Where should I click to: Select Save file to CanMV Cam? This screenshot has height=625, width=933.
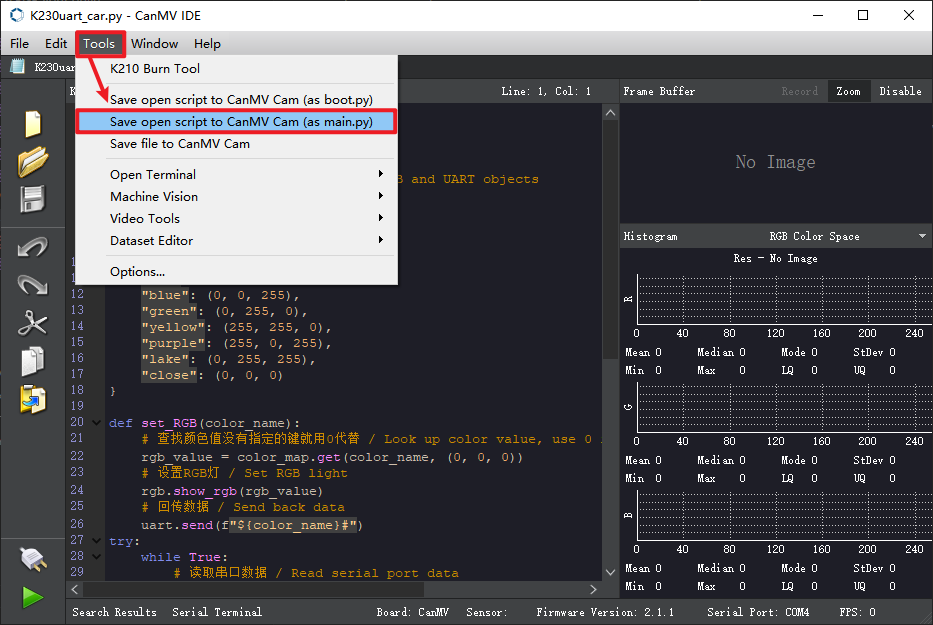click(x=237, y=143)
